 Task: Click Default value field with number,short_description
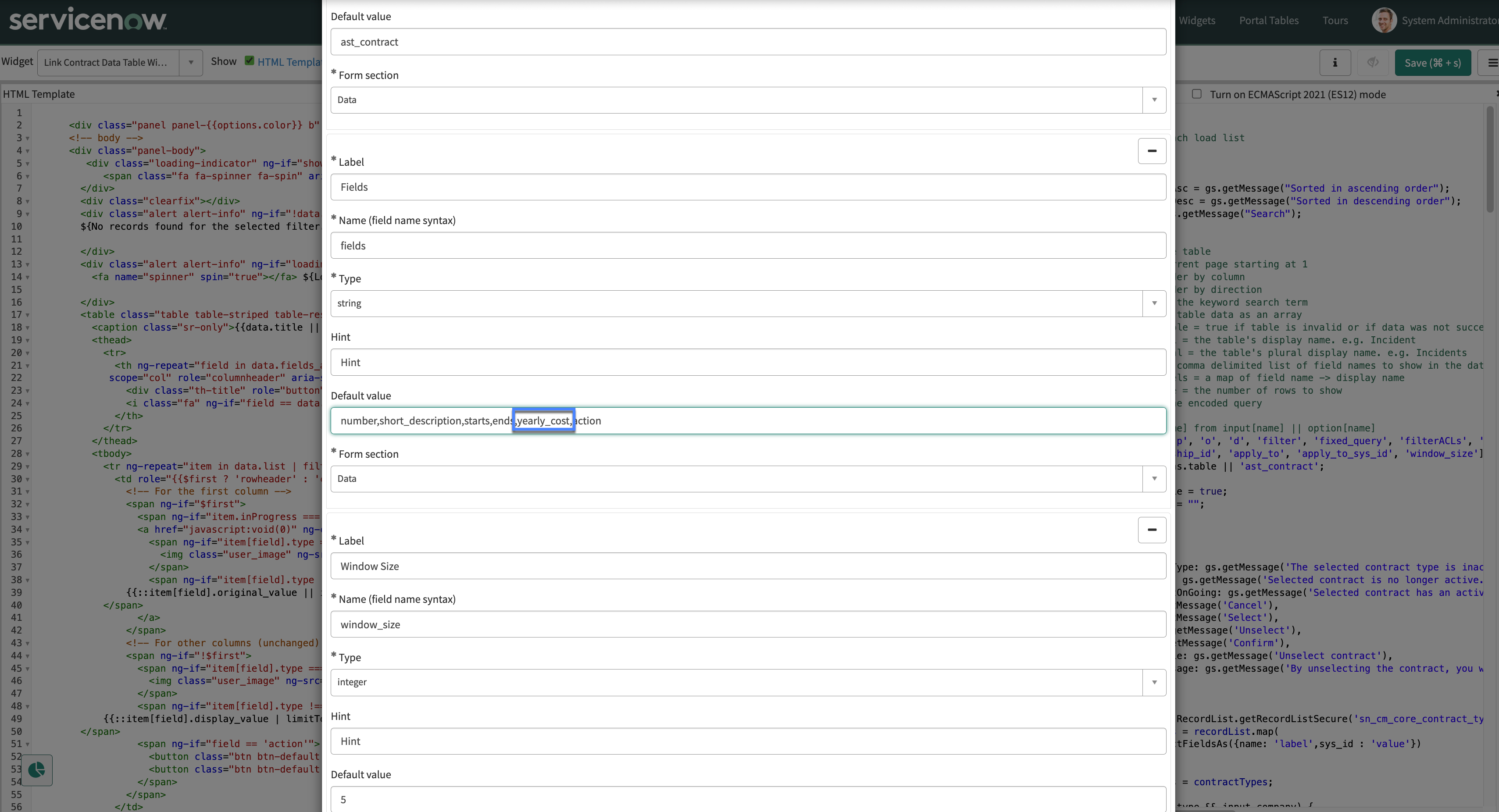[x=748, y=420]
